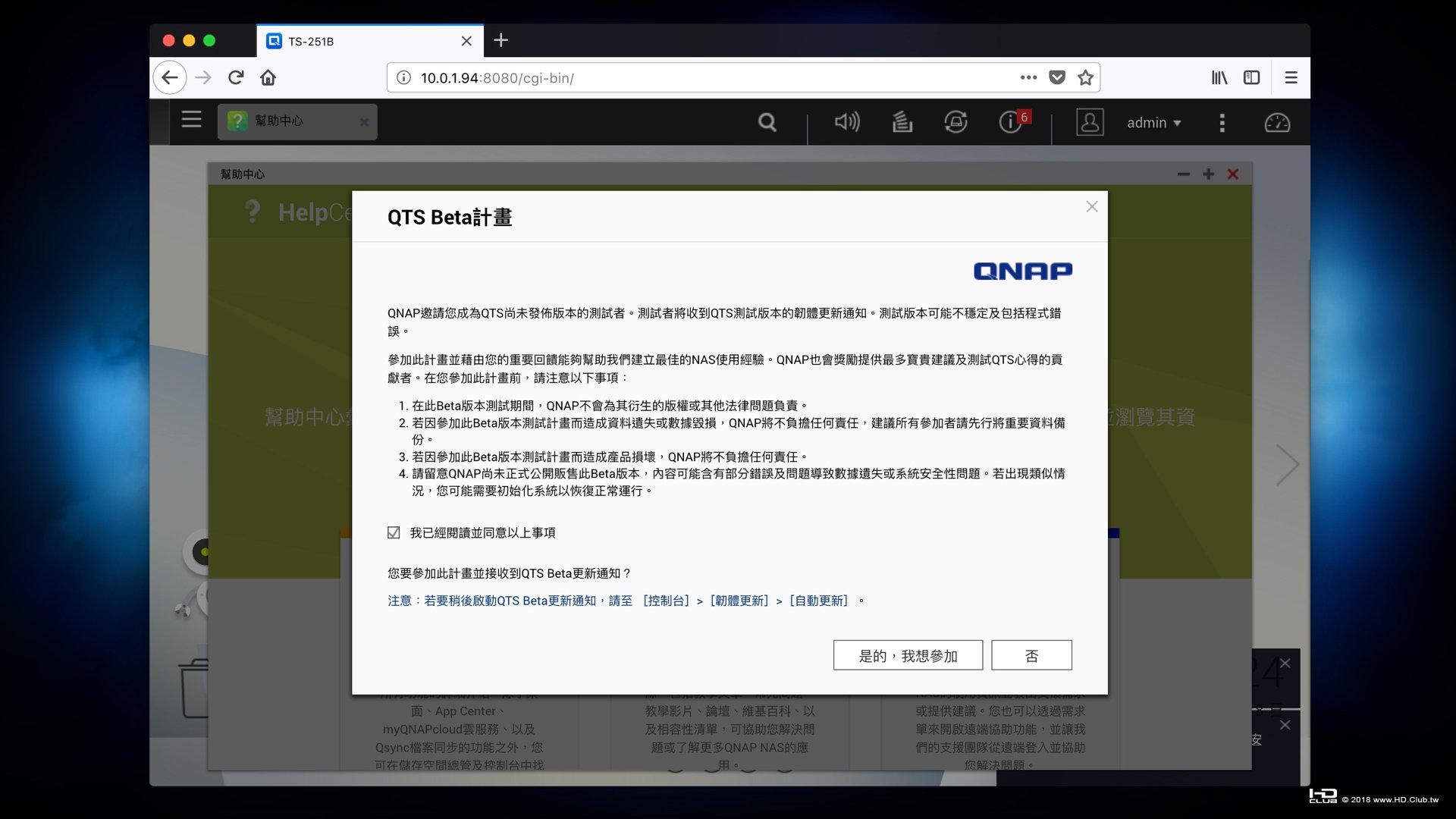
Task: Open QTS more options vertical dots
Action: click(x=1222, y=123)
